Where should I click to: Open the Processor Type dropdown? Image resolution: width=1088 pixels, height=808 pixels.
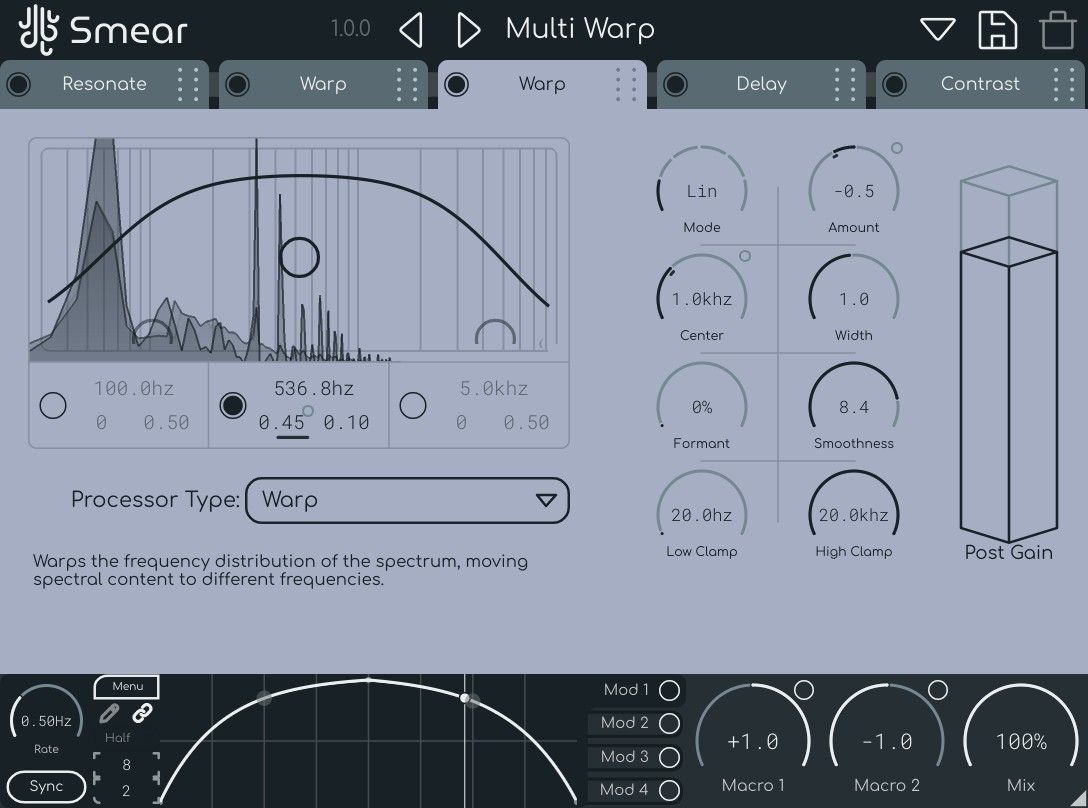tap(407, 500)
